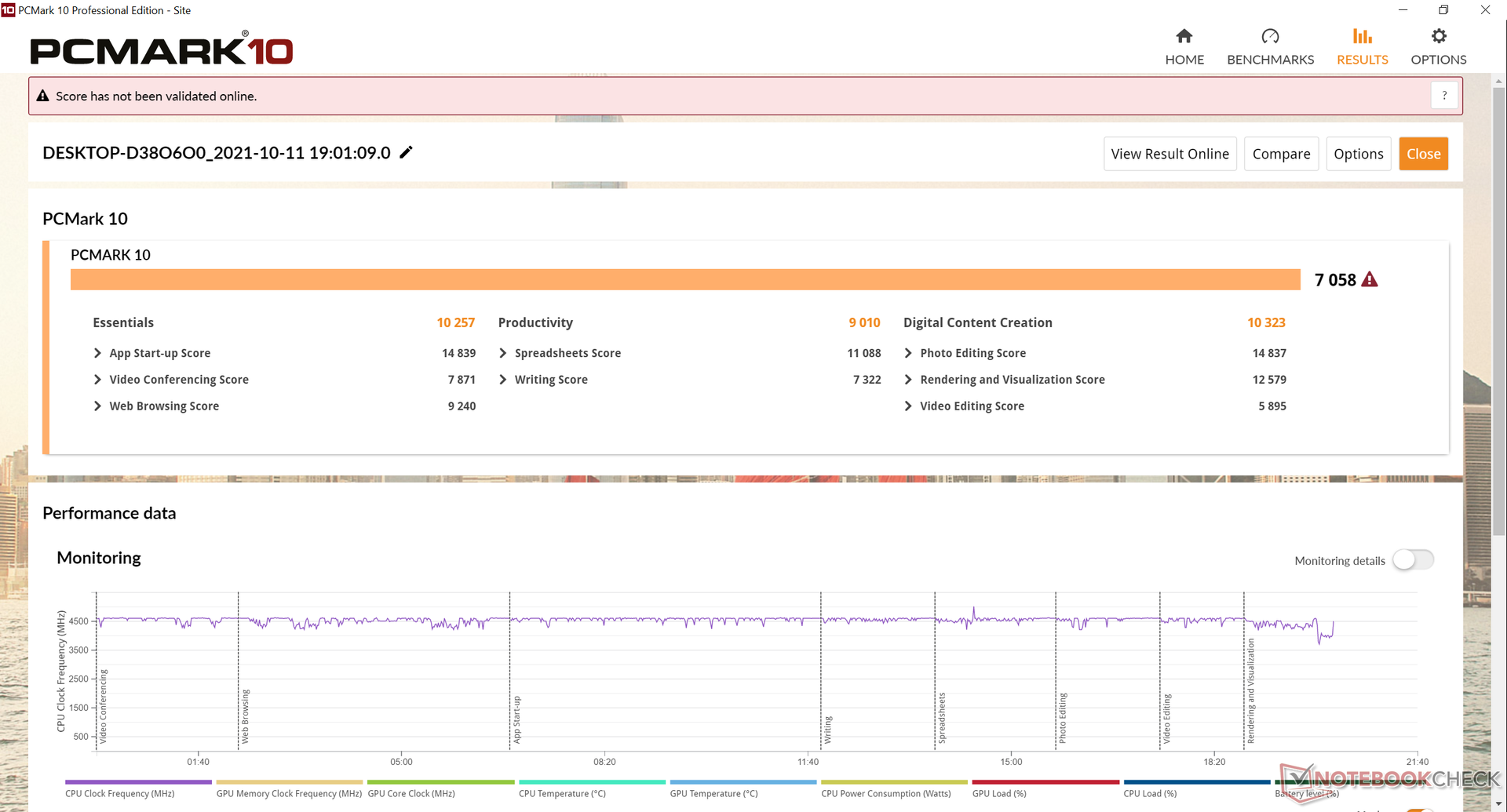Click the Productivity score 9 010
Screen dimensions: 1507x812
tap(864, 322)
